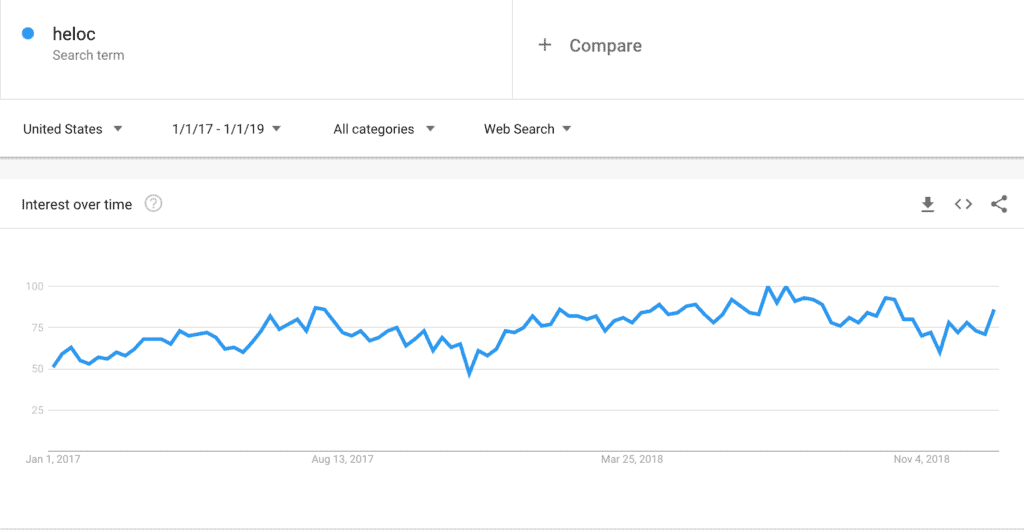The height and width of the screenshot is (530, 1024).
Task: Click the 50 value axis label
Action: [x=37, y=369]
